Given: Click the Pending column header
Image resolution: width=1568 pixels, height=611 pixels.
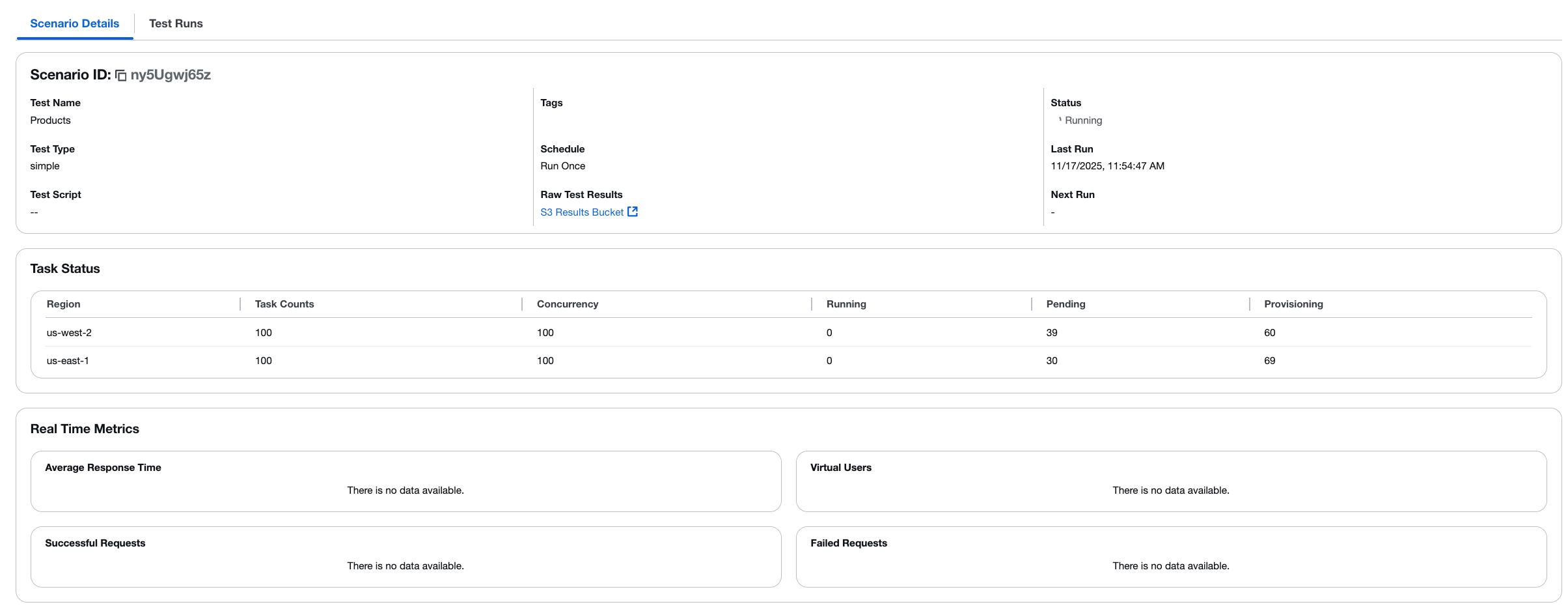Looking at the screenshot, I should [x=1065, y=304].
